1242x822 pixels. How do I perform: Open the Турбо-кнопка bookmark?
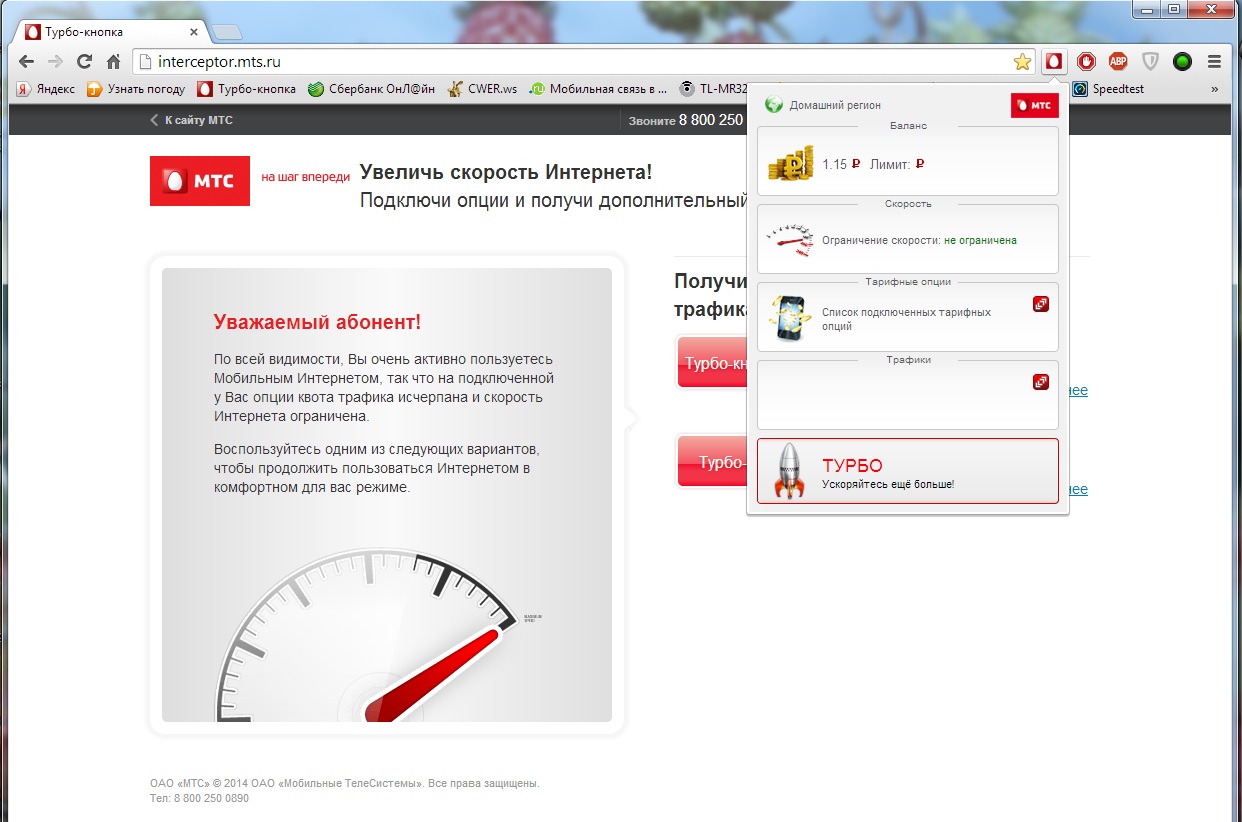point(247,89)
